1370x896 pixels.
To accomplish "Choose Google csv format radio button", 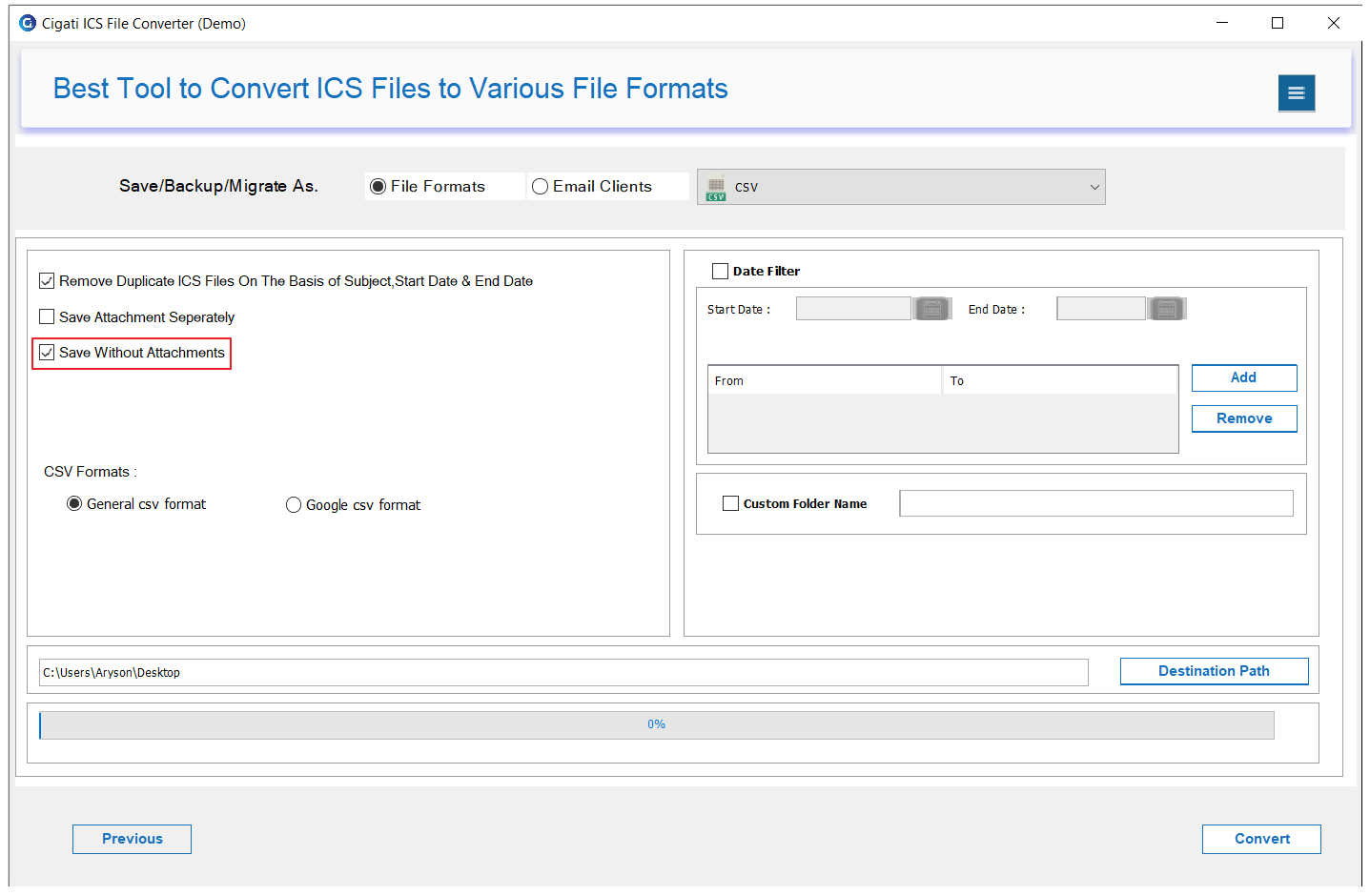I will (294, 505).
